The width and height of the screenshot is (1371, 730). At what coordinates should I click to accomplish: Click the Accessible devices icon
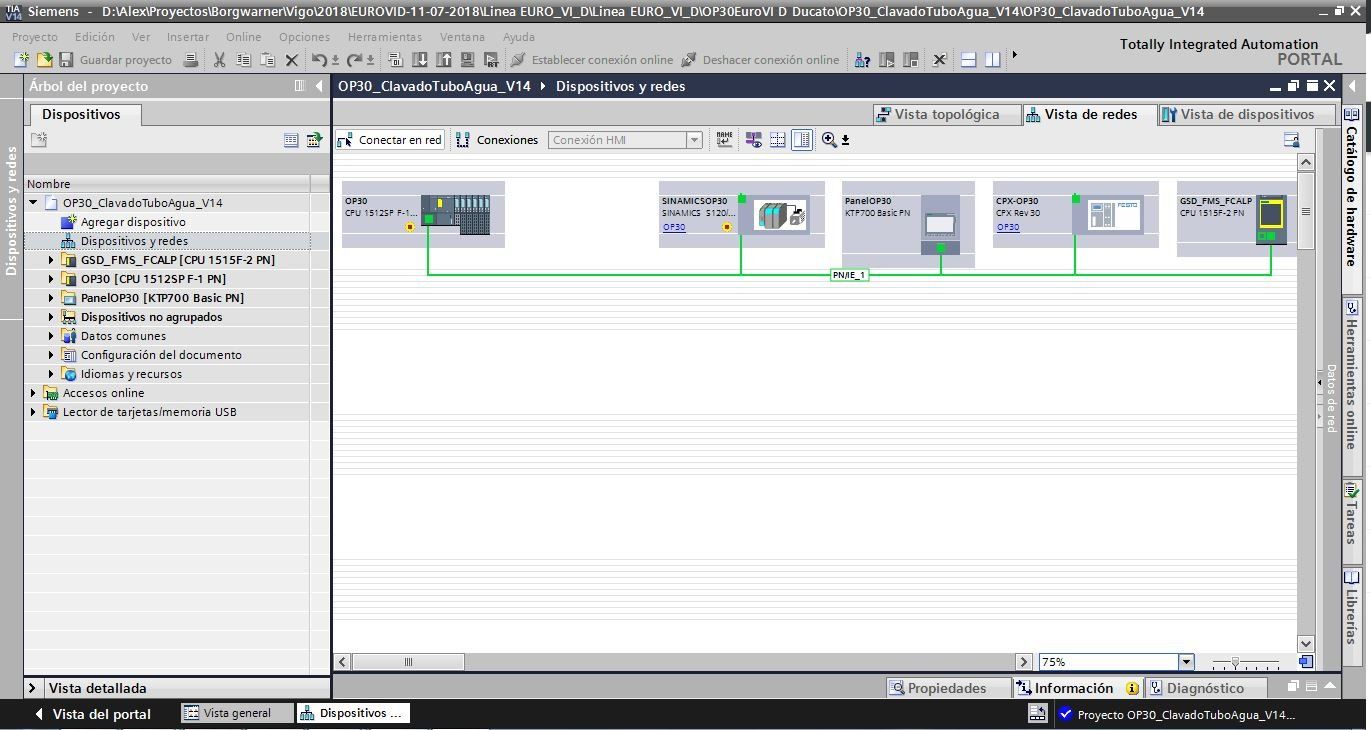pos(862,60)
